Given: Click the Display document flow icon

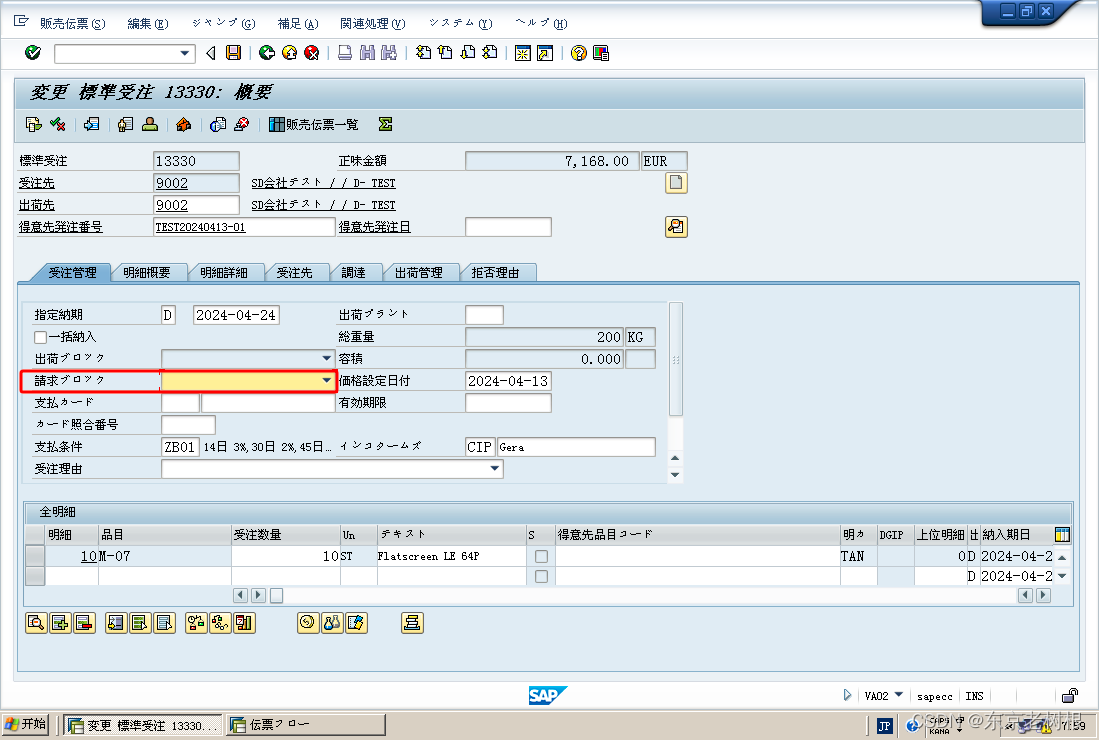Looking at the screenshot, I should pyautogui.click(x=34, y=124).
